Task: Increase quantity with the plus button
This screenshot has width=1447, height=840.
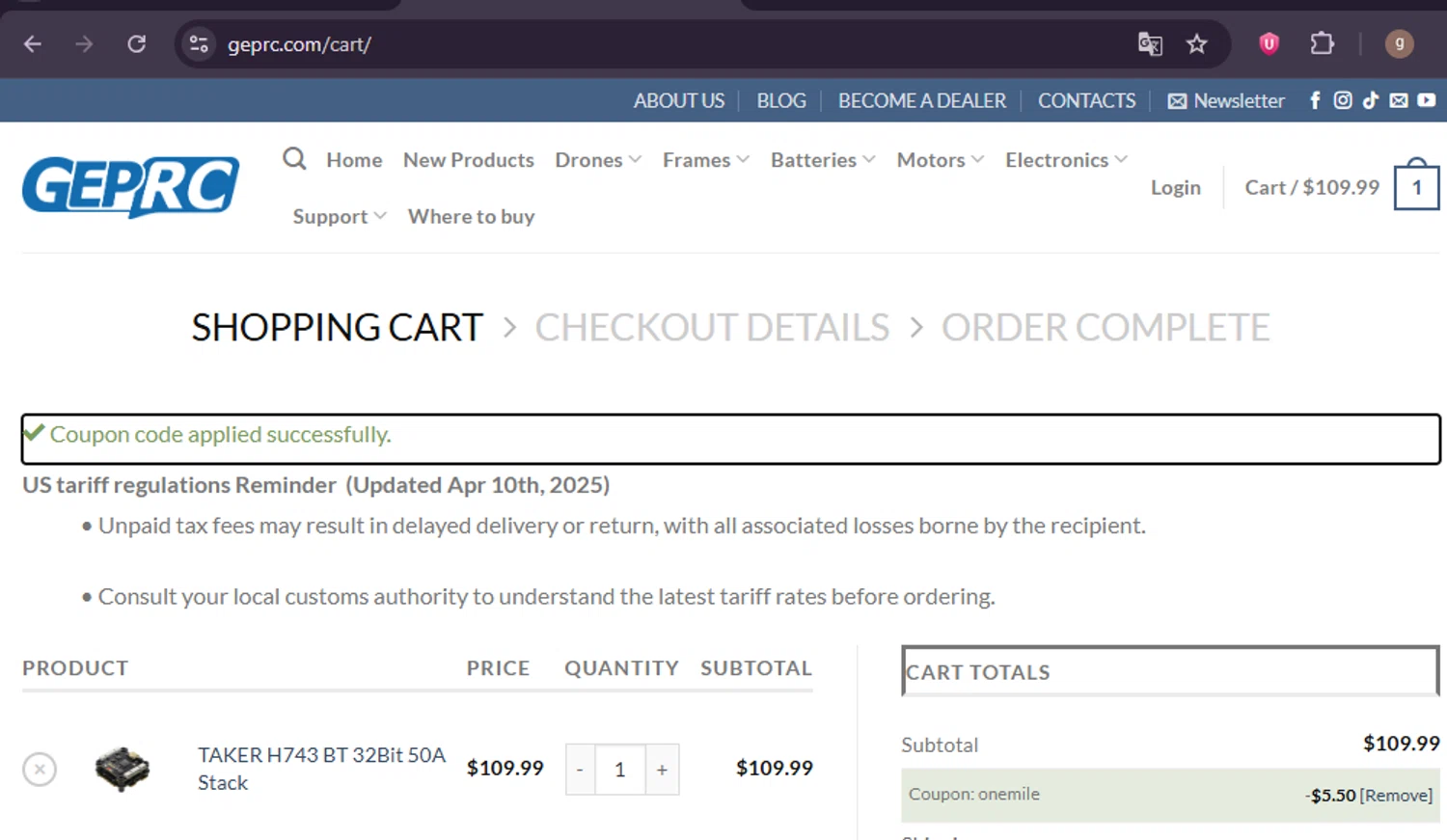Action: [663, 770]
